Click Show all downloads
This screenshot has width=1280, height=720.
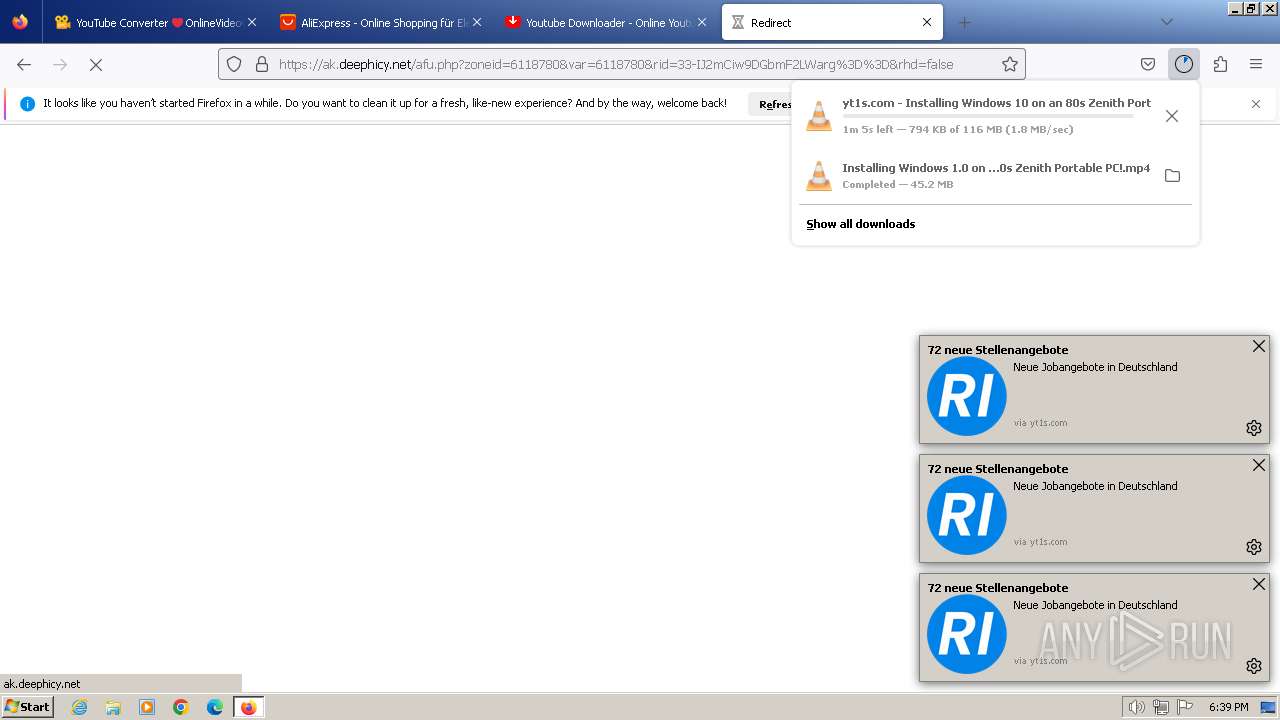[x=860, y=224]
